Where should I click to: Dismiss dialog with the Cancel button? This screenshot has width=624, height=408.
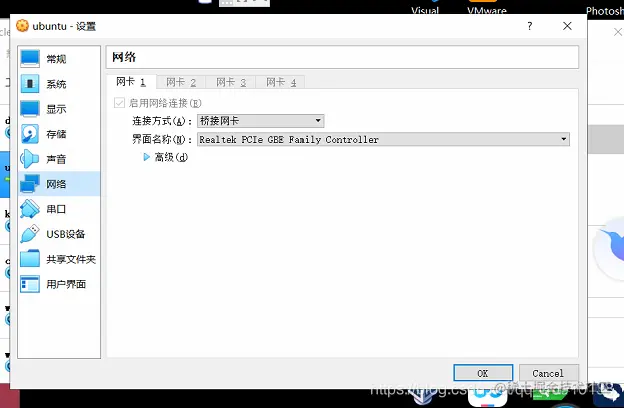coord(548,373)
